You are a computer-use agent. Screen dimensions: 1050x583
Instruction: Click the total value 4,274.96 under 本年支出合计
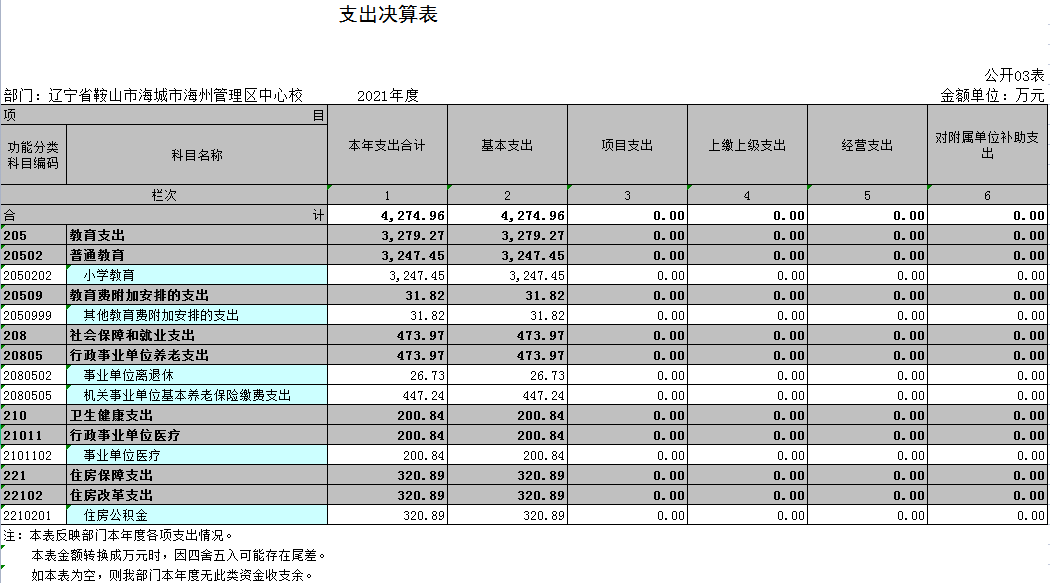point(387,215)
